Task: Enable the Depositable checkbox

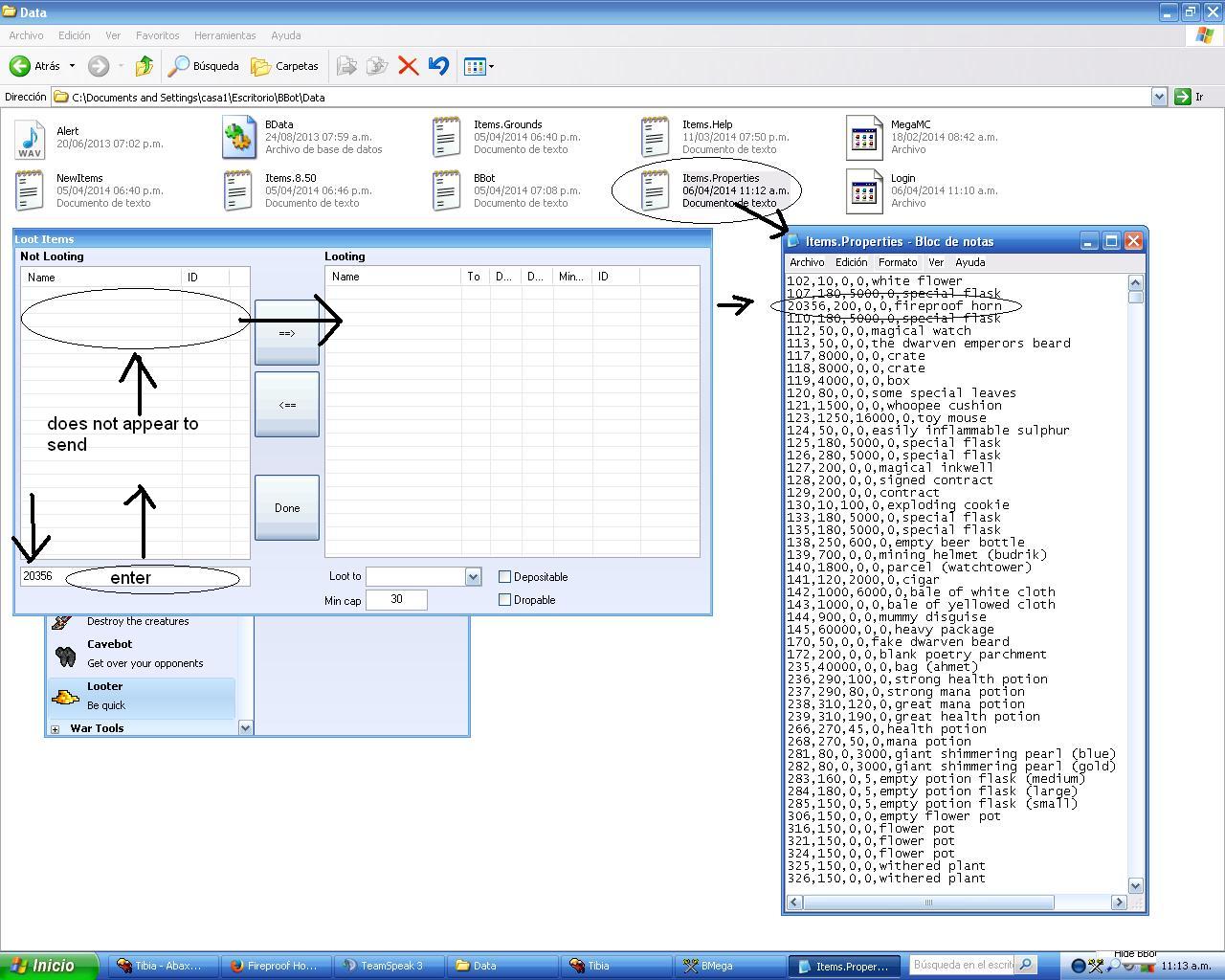Action: [x=505, y=577]
